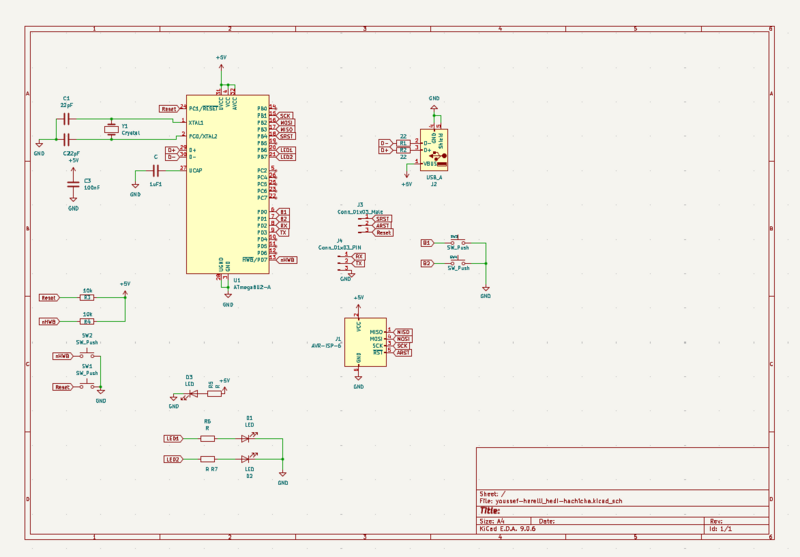Select the +5V power symbol above U1
800x557 pixels.
pos(221,62)
